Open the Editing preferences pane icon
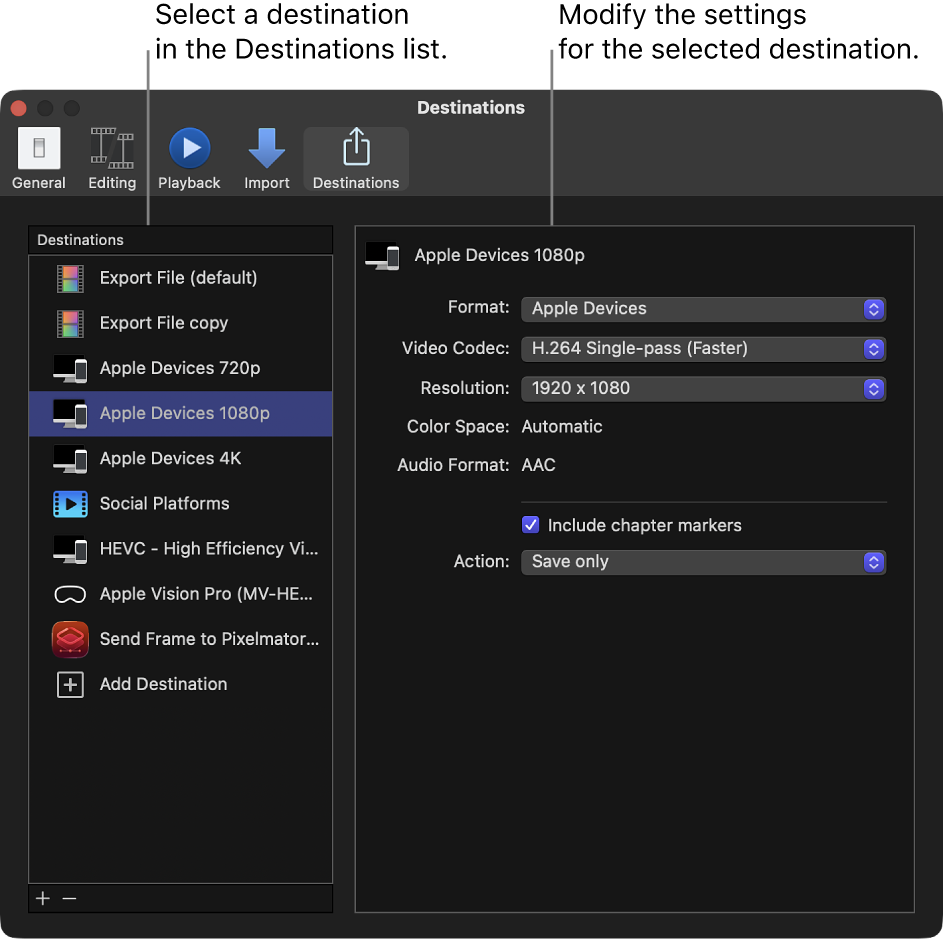The width and height of the screenshot is (944, 940). coord(112,148)
